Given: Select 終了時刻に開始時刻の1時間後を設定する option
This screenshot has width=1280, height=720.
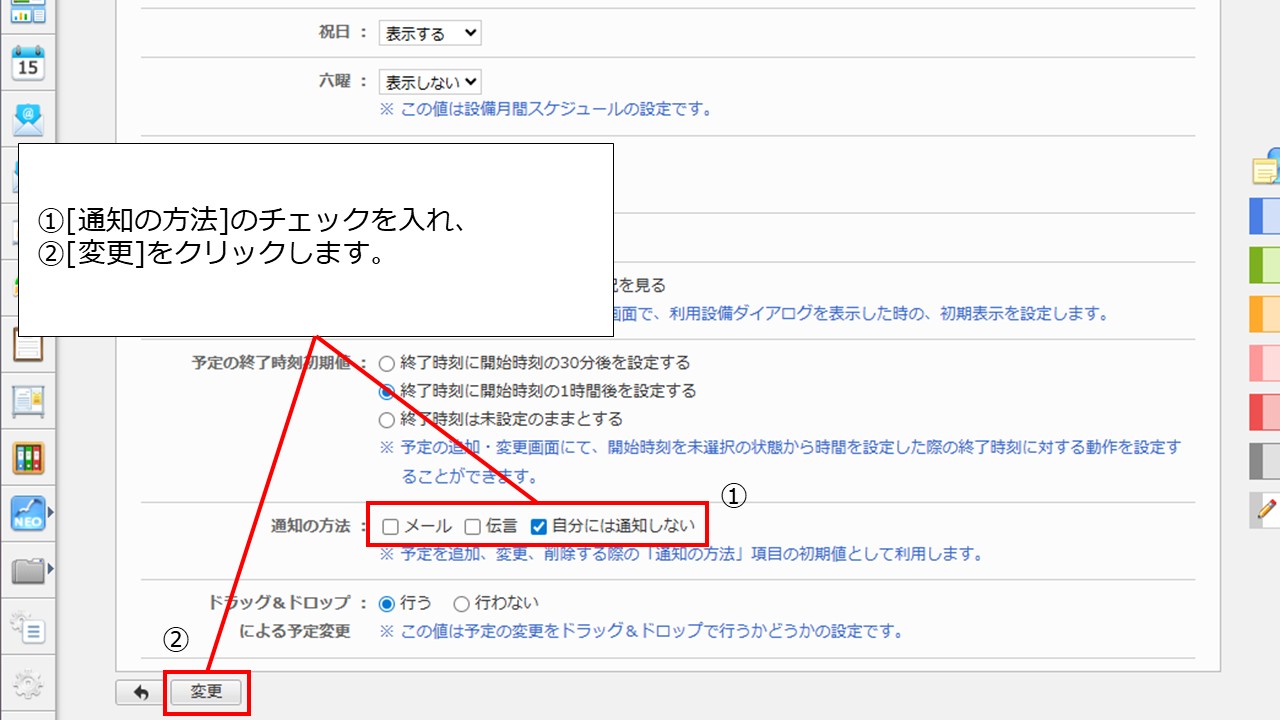Looking at the screenshot, I should coord(387,391).
